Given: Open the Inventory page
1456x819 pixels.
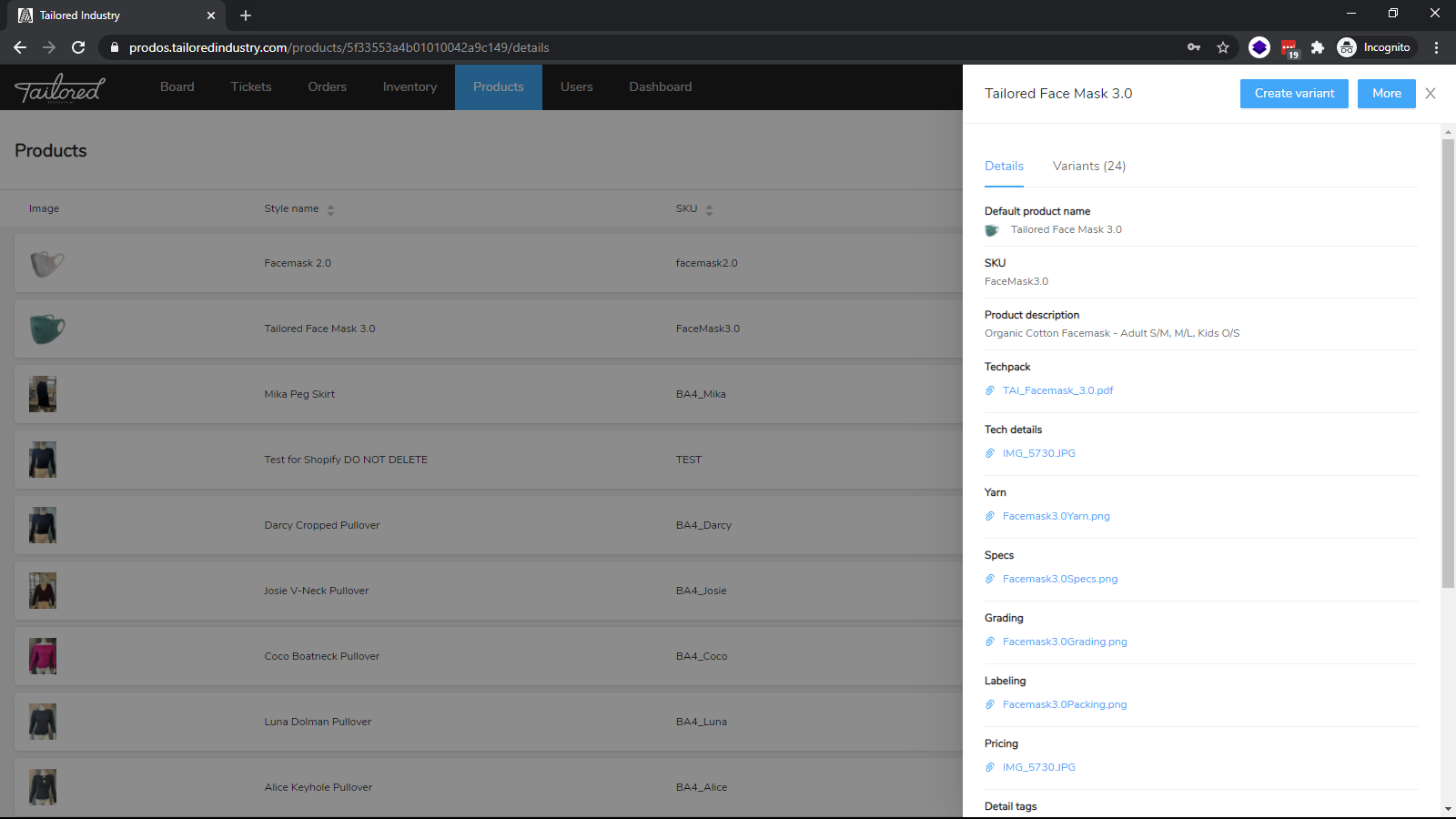Looking at the screenshot, I should click(x=409, y=87).
